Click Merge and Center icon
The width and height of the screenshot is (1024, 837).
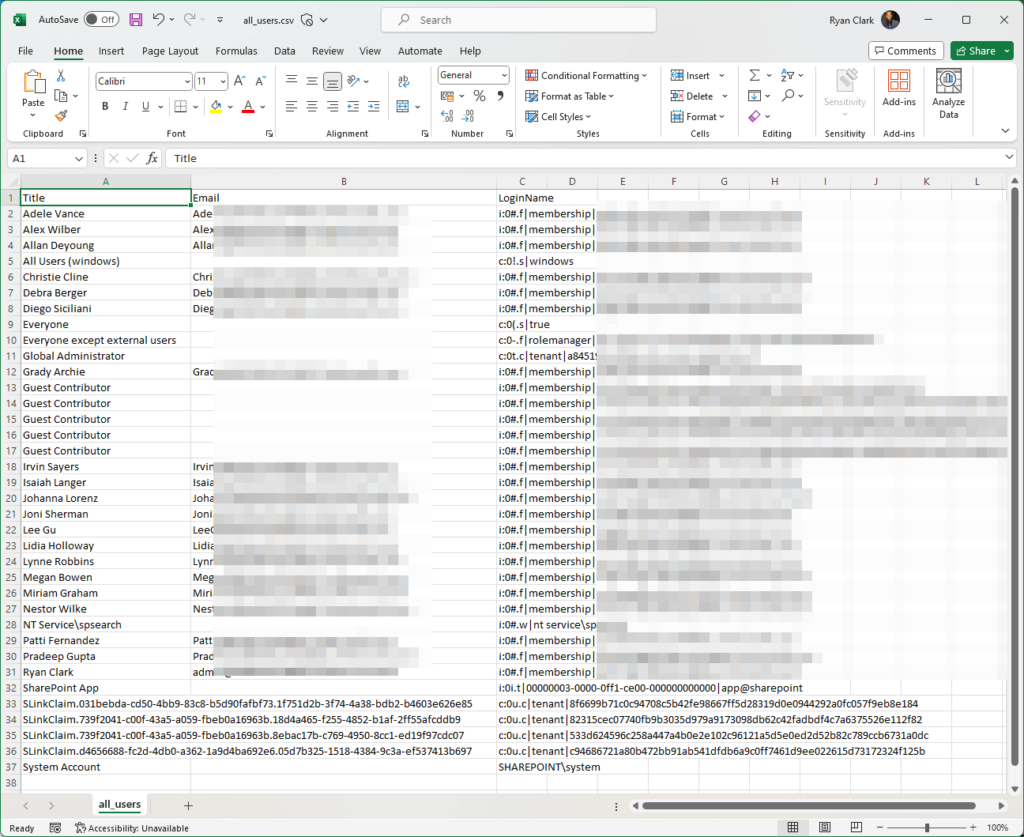[403, 106]
